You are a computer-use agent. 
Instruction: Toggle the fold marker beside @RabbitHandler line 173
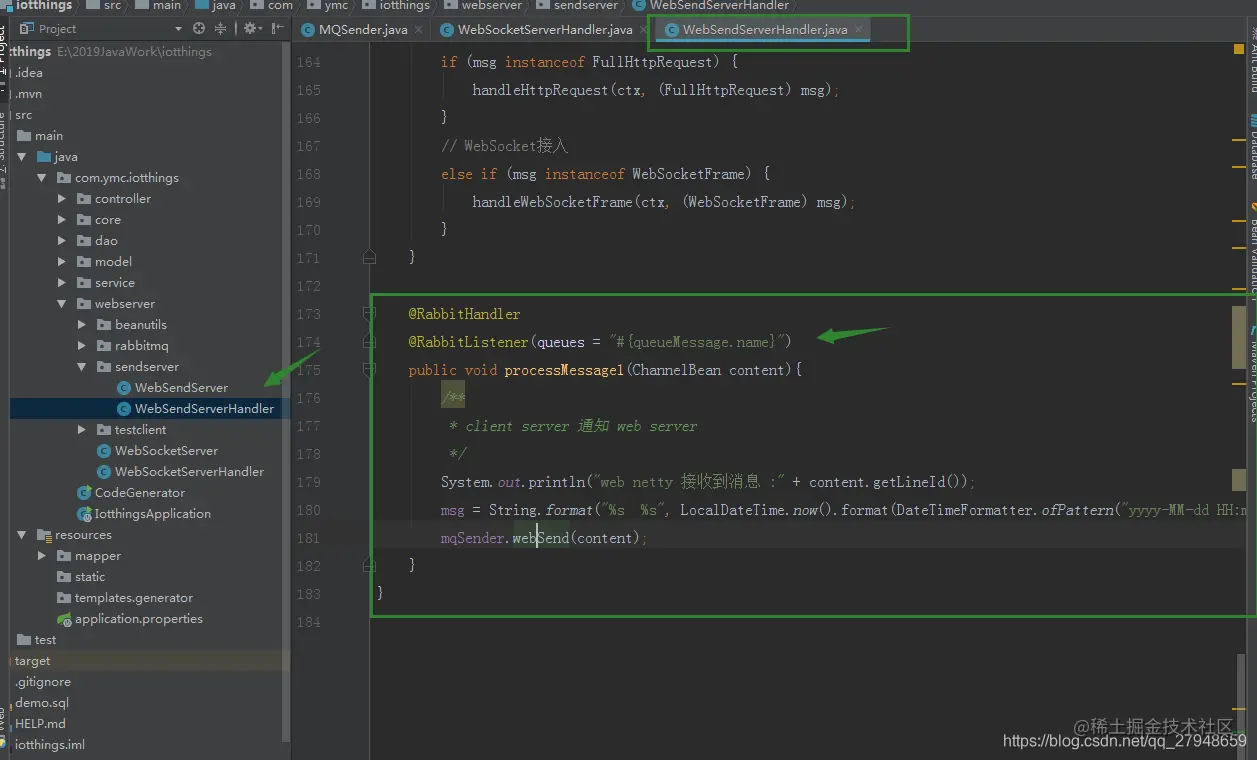369,314
